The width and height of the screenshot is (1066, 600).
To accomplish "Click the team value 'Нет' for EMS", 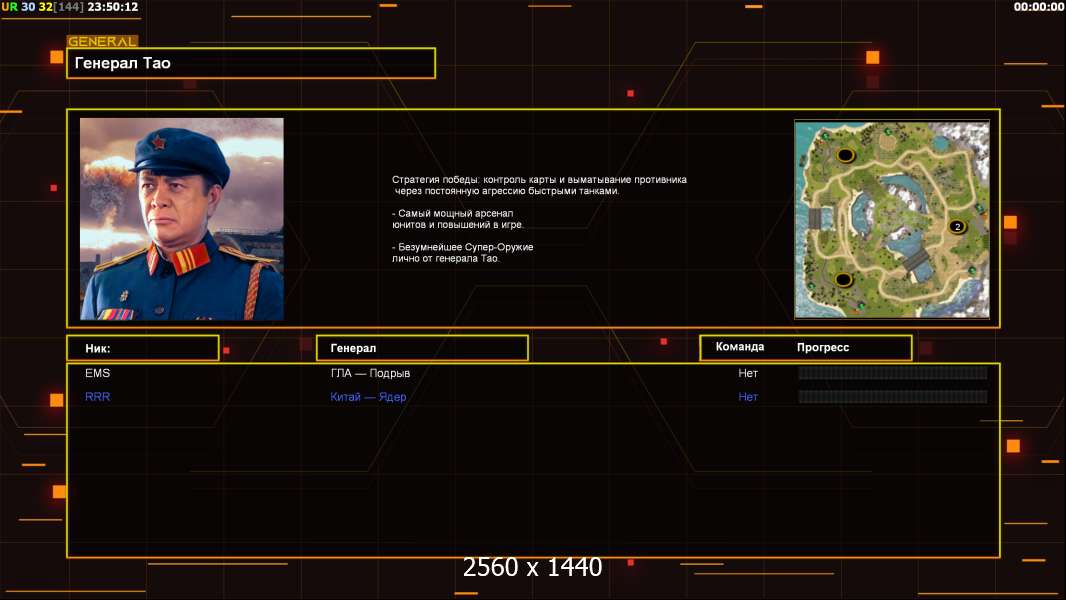I will (x=748, y=373).
